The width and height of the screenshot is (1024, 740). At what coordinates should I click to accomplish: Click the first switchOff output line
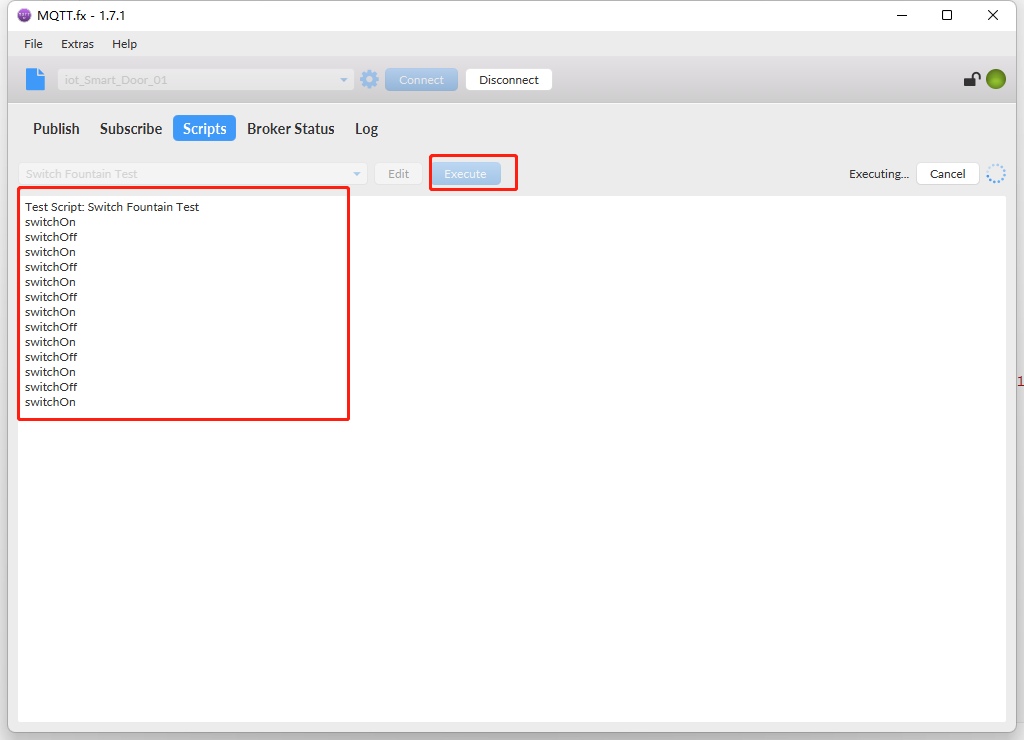pyautogui.click(x=51, y=237)
